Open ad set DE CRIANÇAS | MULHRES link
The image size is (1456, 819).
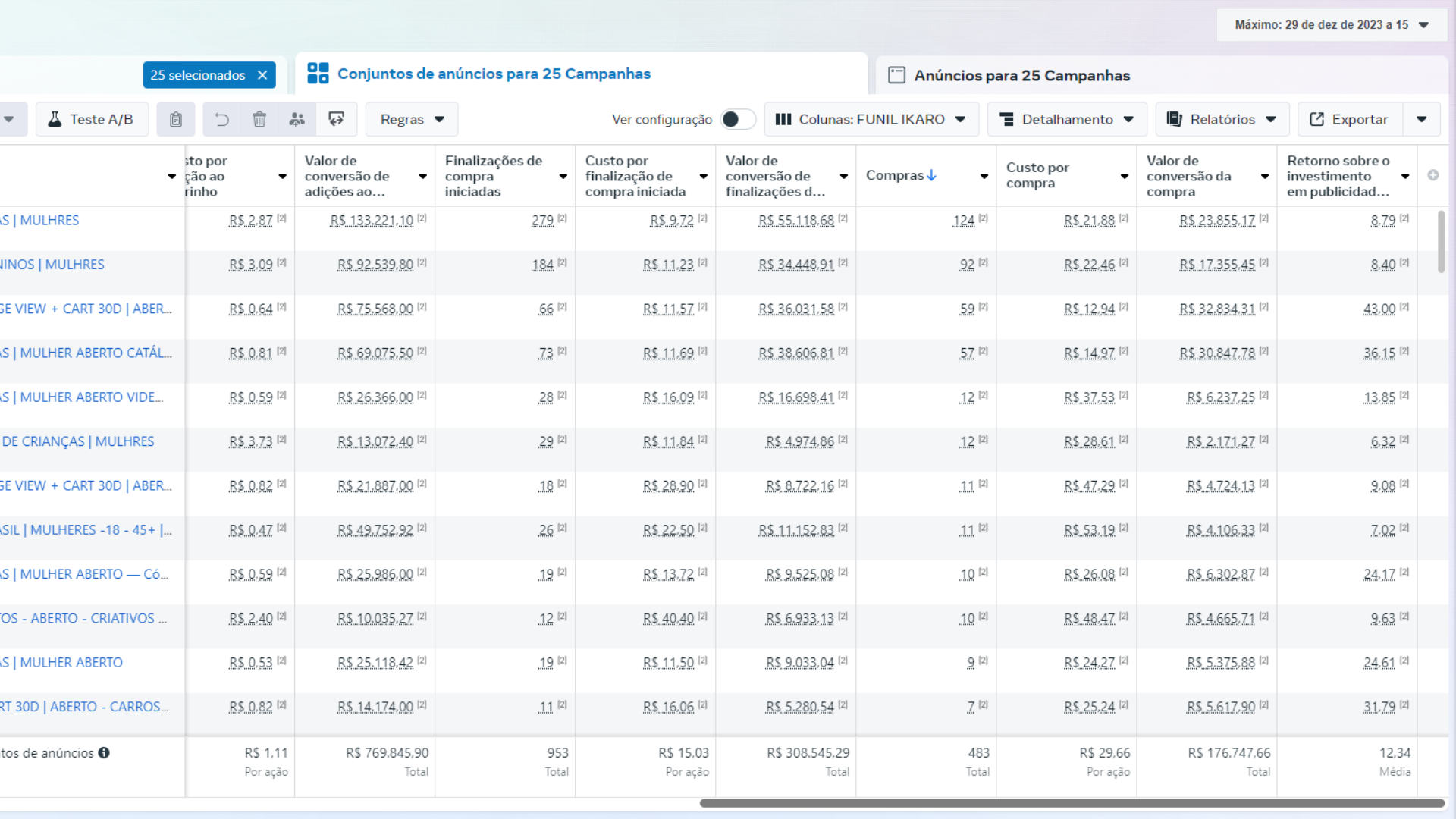(77, 441)
